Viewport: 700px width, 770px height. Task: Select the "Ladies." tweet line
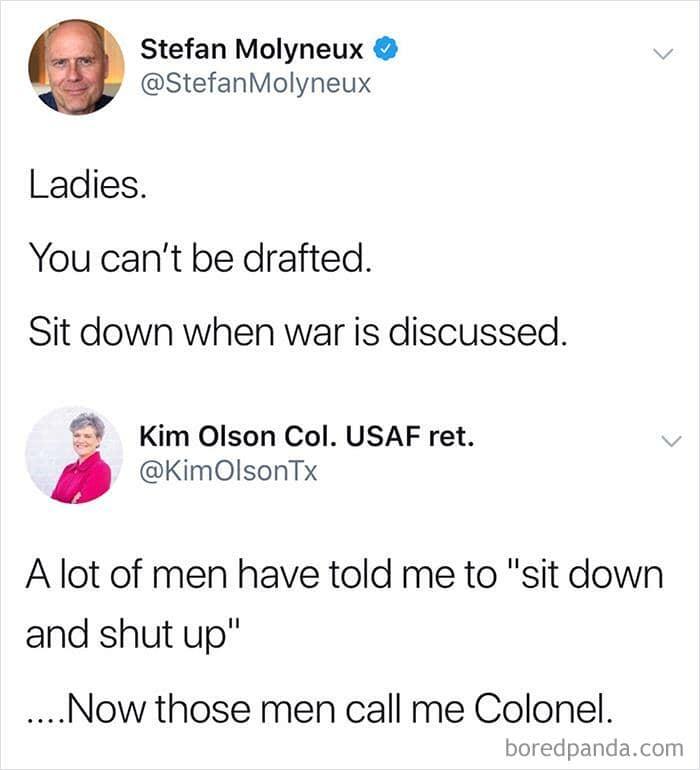(87, 185)
